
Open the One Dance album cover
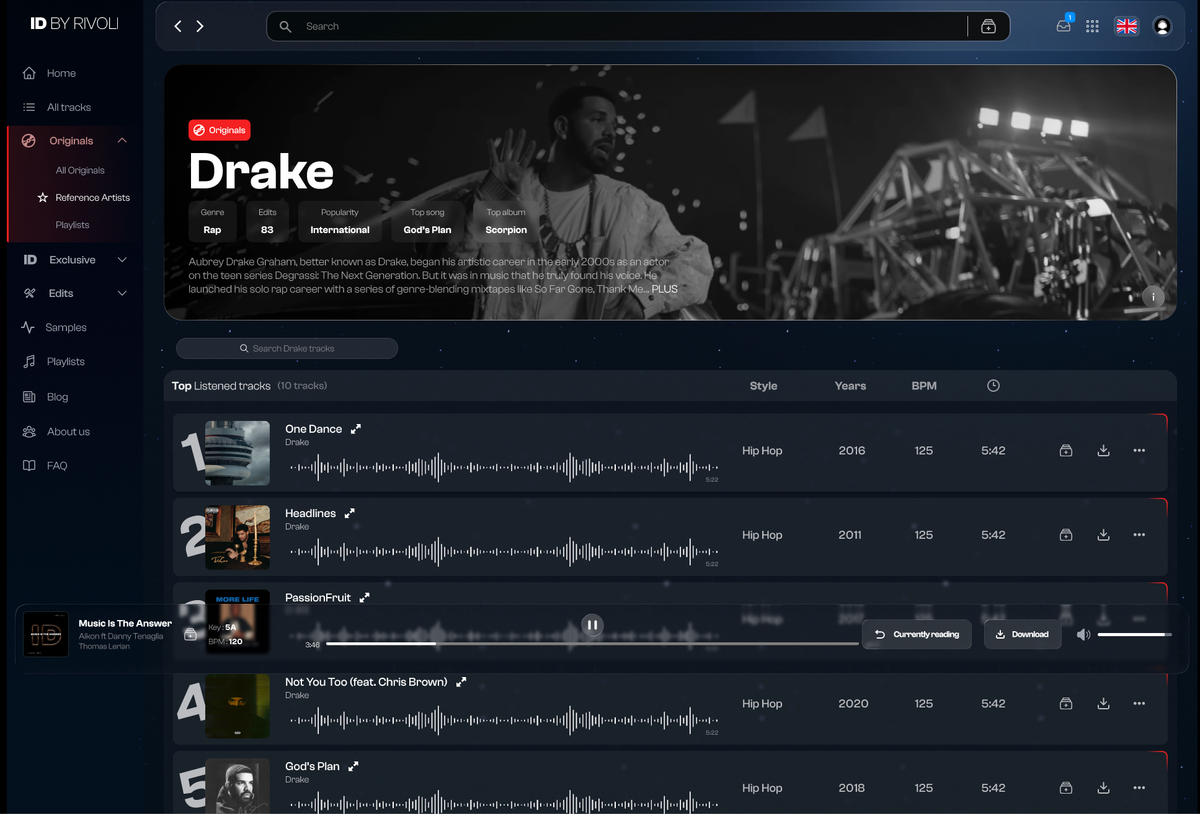pos(237,453)
